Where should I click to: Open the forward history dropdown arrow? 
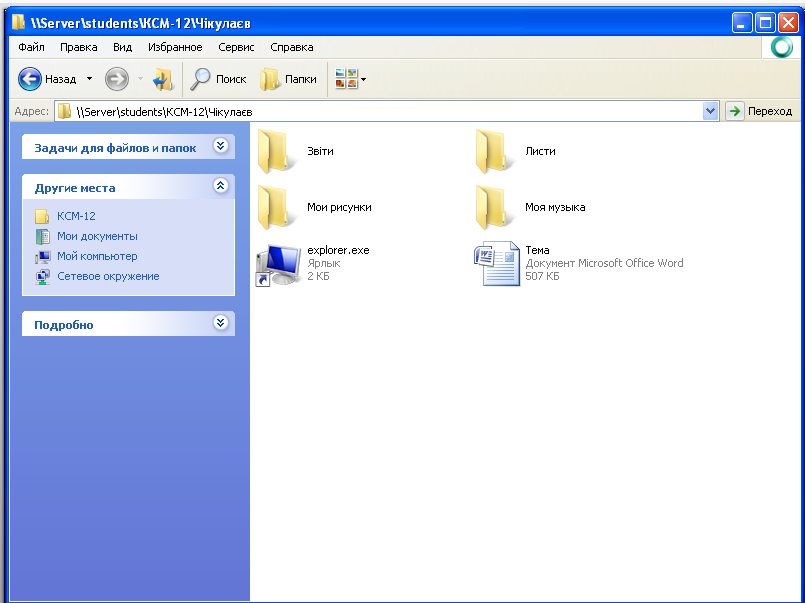140,79
